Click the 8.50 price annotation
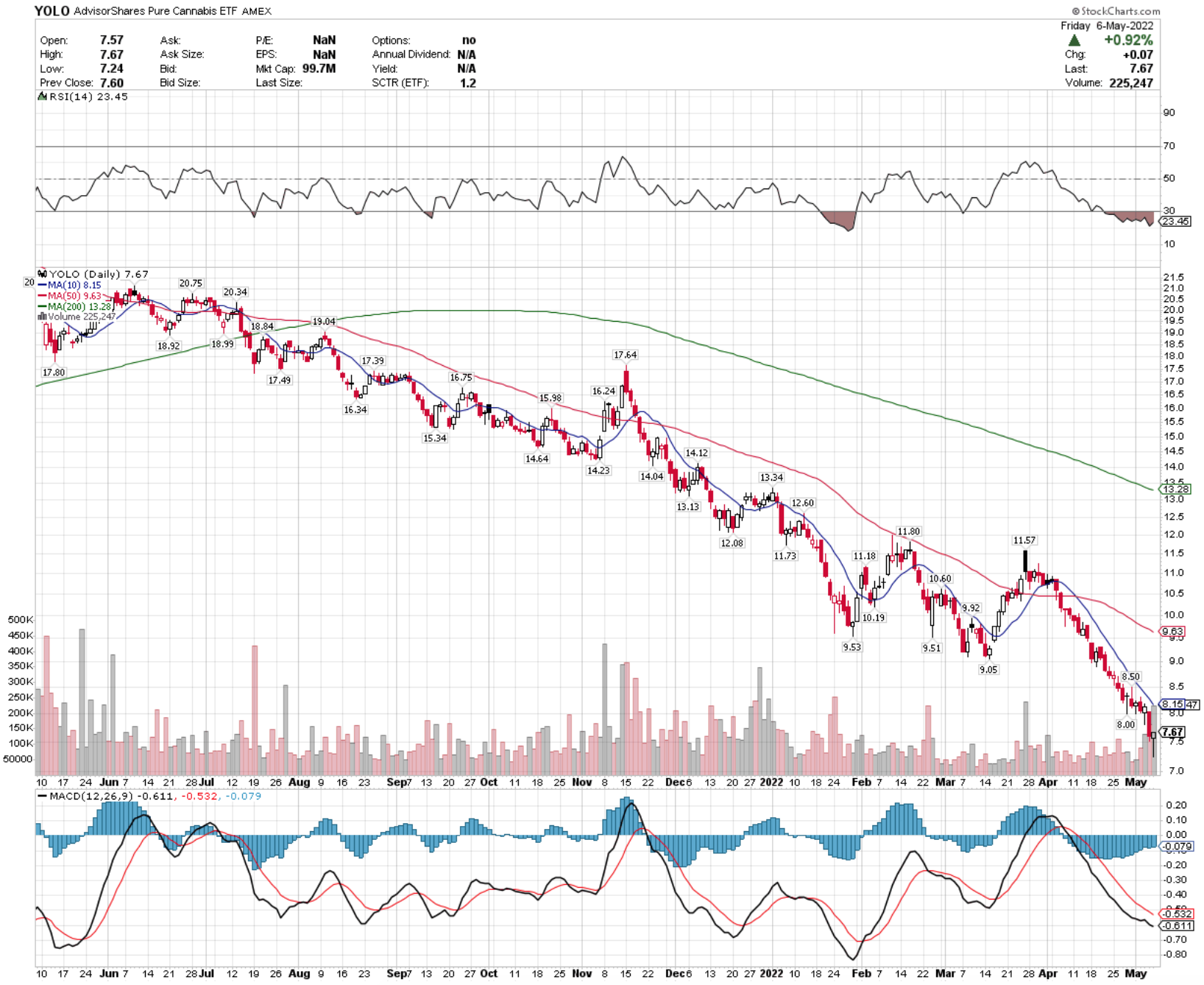1204x985 pixels. click(1130, 677)
